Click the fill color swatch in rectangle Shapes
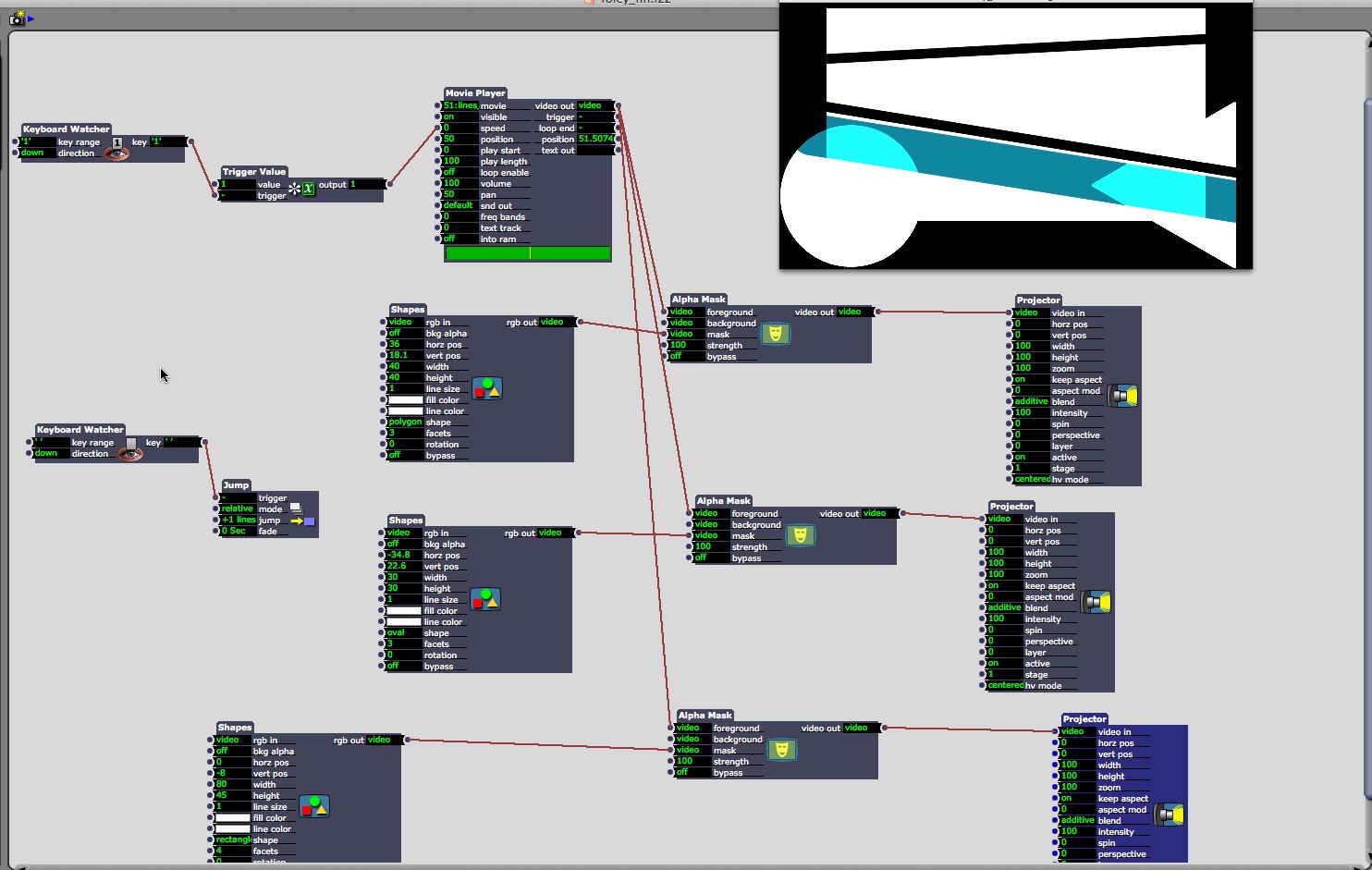Viewport: 1372px width, 870px height. pyautogui.click(x=233, y=818)
